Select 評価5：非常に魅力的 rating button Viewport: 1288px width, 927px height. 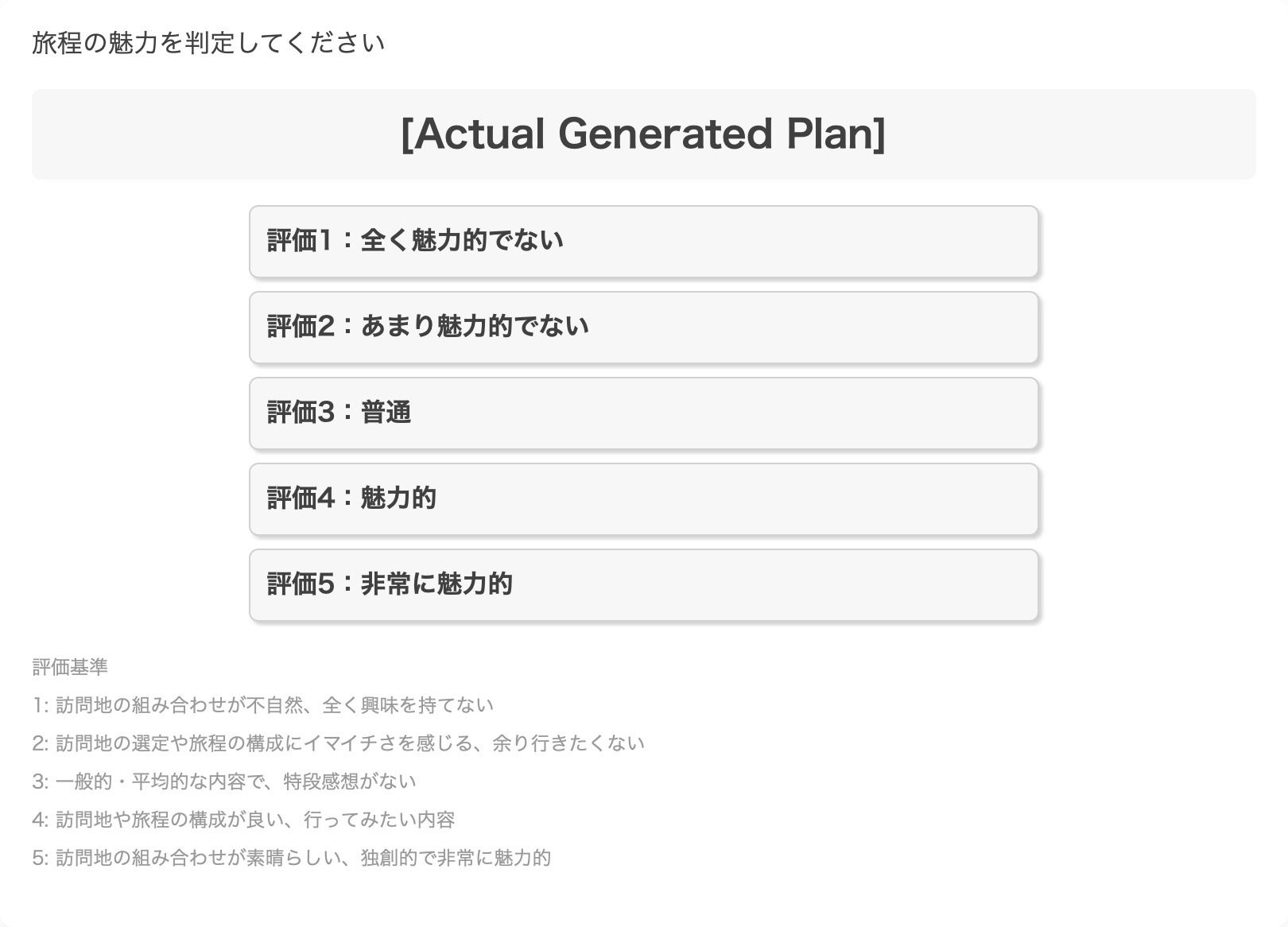(643, 585)
